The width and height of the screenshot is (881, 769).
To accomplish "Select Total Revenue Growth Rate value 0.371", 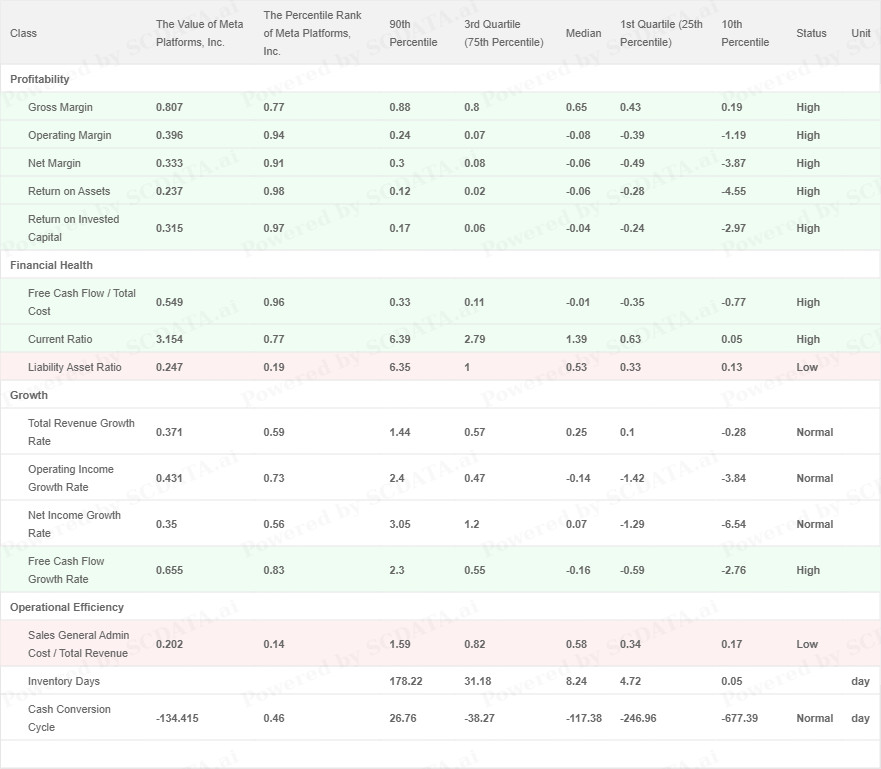I will coord(169,432).
